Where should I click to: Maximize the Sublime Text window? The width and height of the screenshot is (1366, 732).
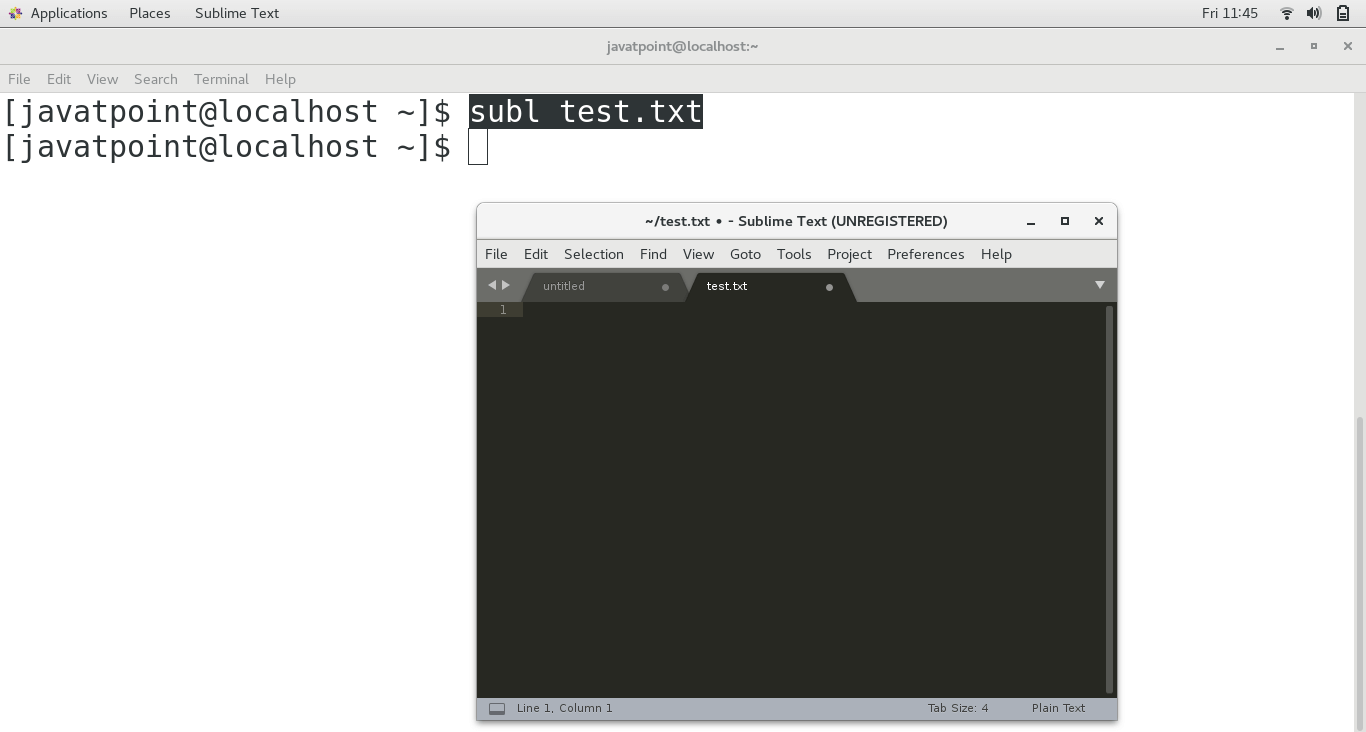click(1065, 221)
